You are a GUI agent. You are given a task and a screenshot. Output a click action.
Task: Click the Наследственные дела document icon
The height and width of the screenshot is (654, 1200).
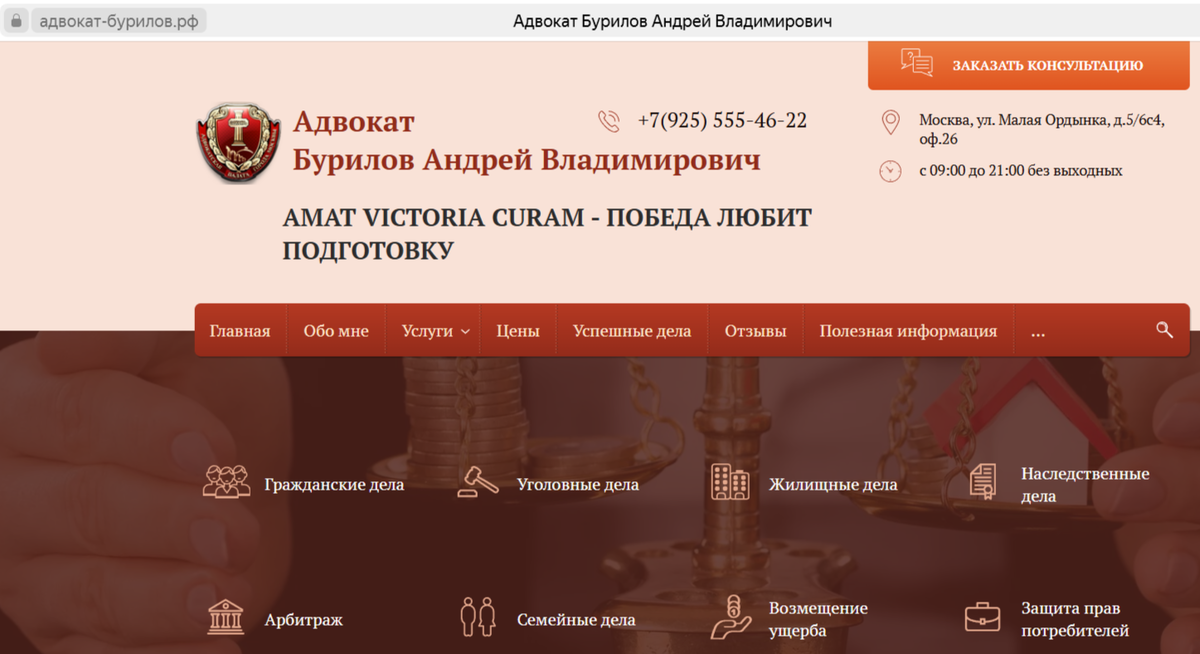[983, 480]
